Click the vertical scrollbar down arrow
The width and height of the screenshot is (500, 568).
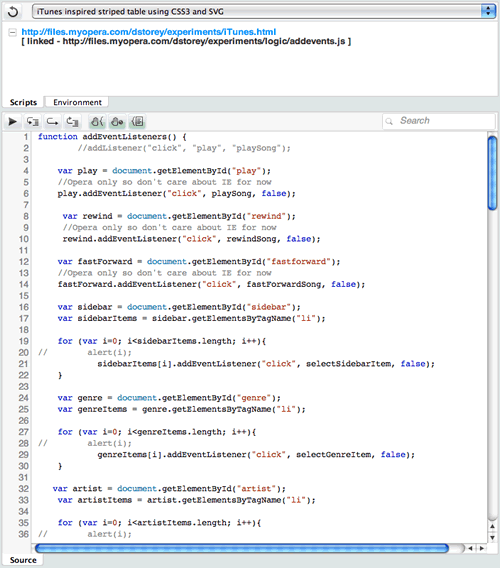point(492,538)
